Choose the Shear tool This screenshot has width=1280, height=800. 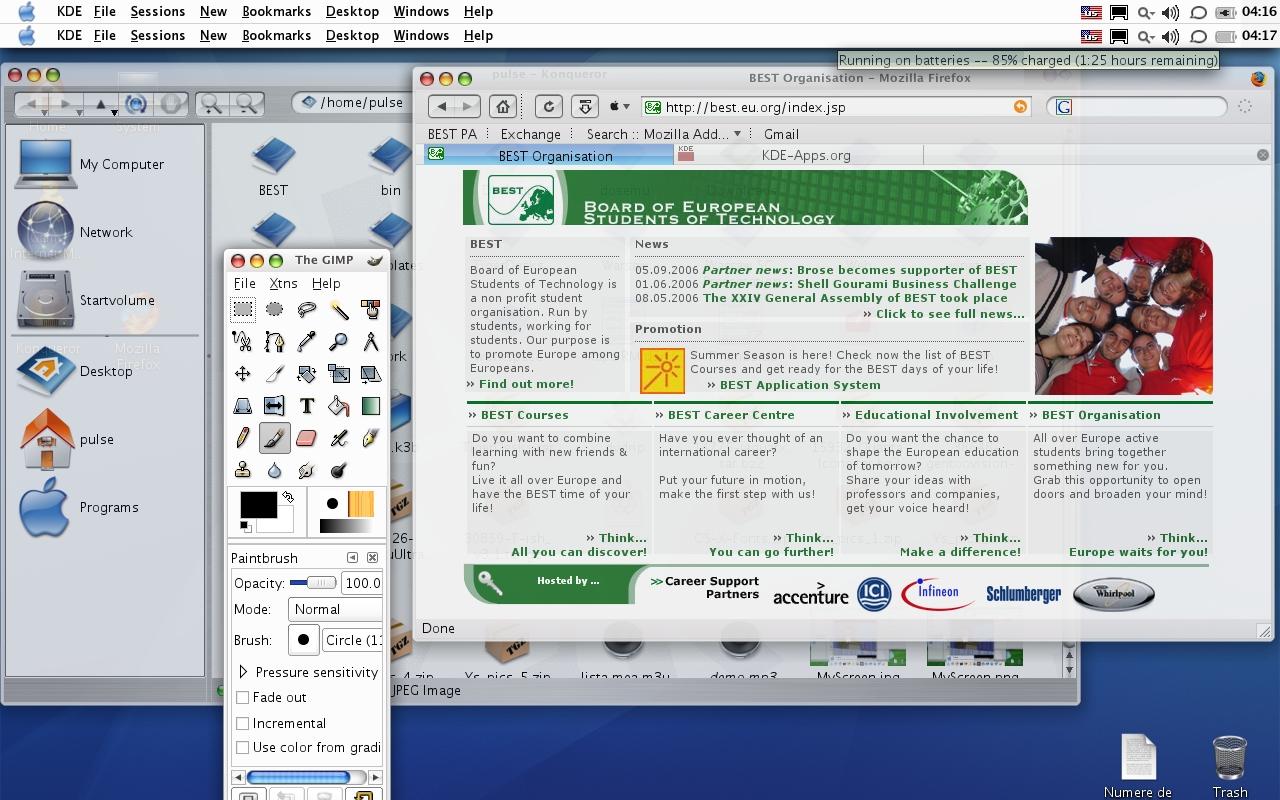[x=370, y=373]
